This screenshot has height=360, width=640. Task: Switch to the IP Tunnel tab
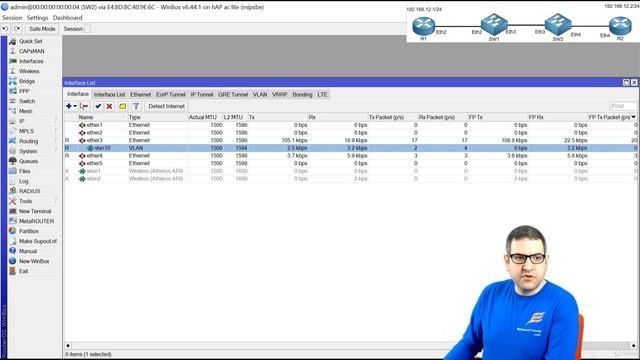(x=202, y=94)
